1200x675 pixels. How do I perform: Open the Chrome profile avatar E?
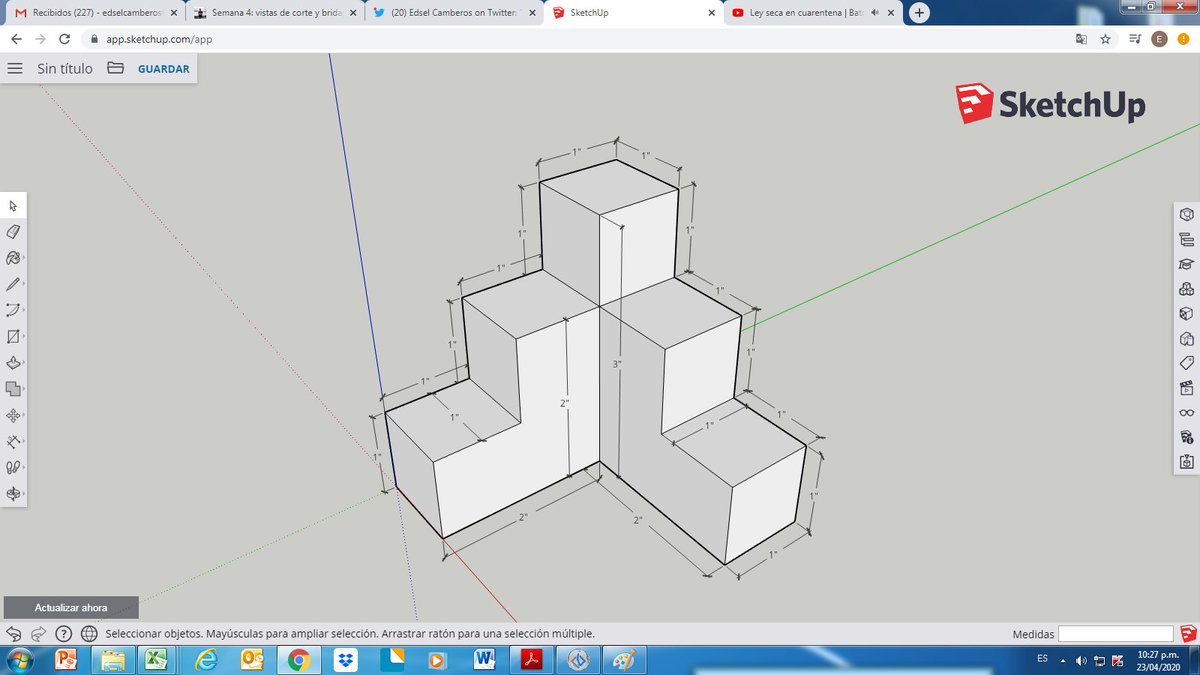(x=1159, y=39)
